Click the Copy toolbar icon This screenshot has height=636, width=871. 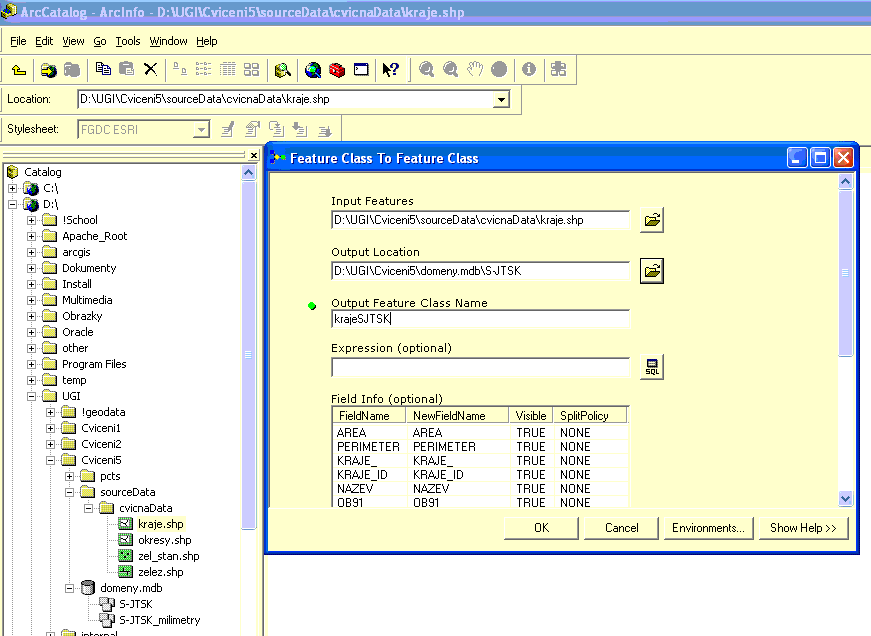[x=103, y=69]
